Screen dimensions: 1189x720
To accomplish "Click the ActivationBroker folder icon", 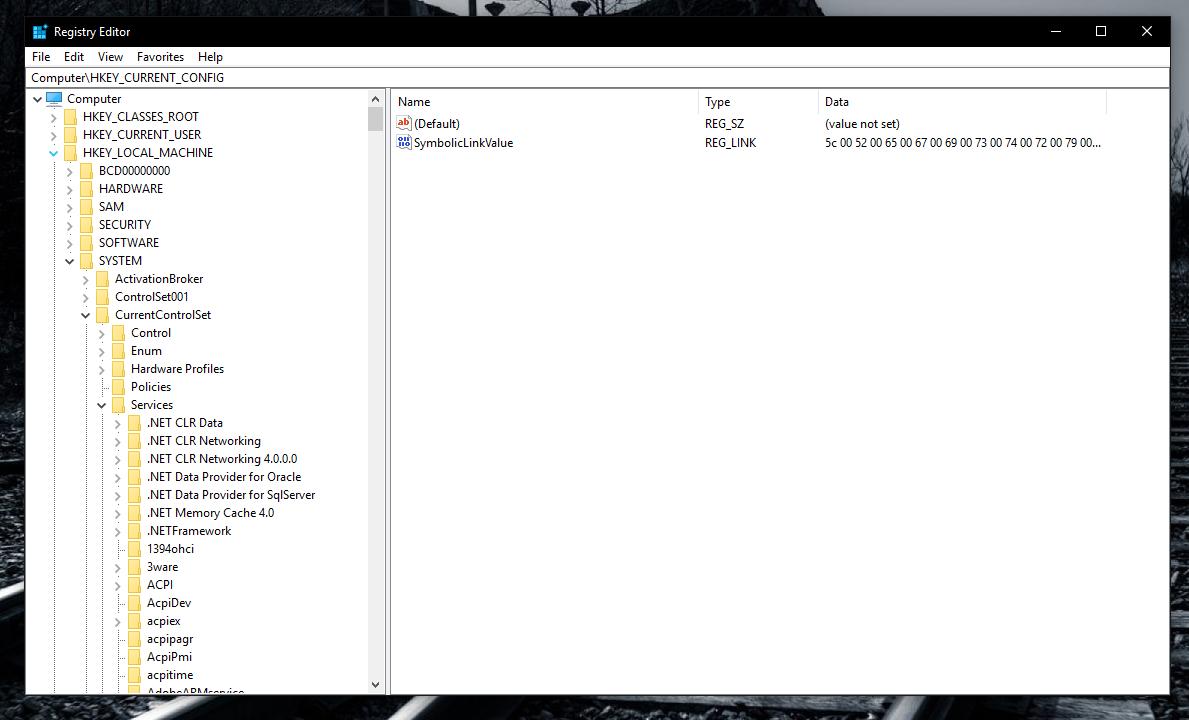I will (x=102, y=279).
